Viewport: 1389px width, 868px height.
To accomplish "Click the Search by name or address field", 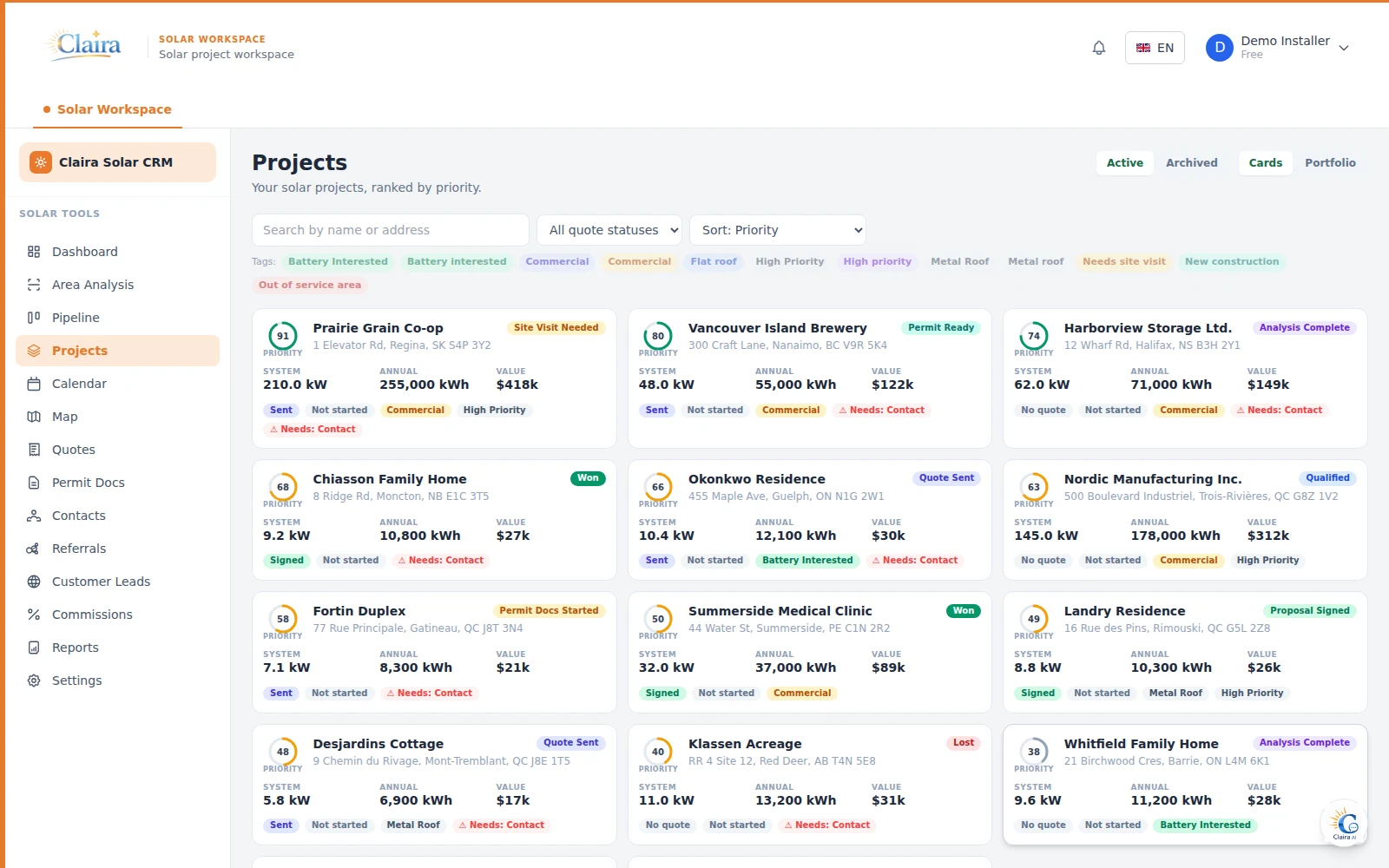I will coord(391,230).
